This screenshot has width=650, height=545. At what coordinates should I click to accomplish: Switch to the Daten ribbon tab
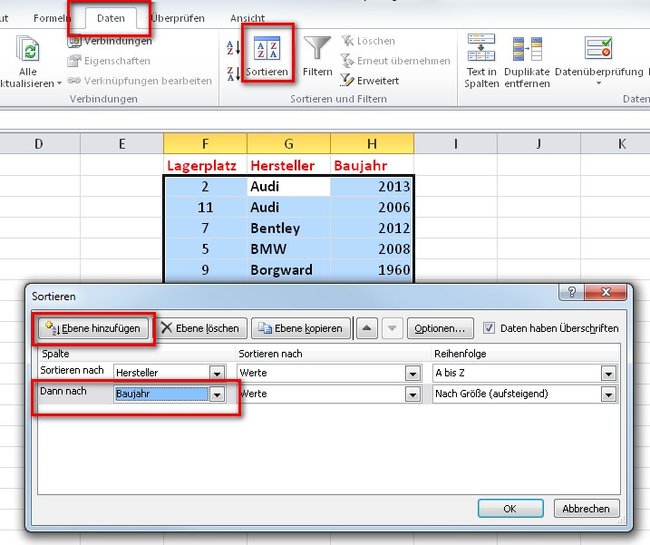111,18
